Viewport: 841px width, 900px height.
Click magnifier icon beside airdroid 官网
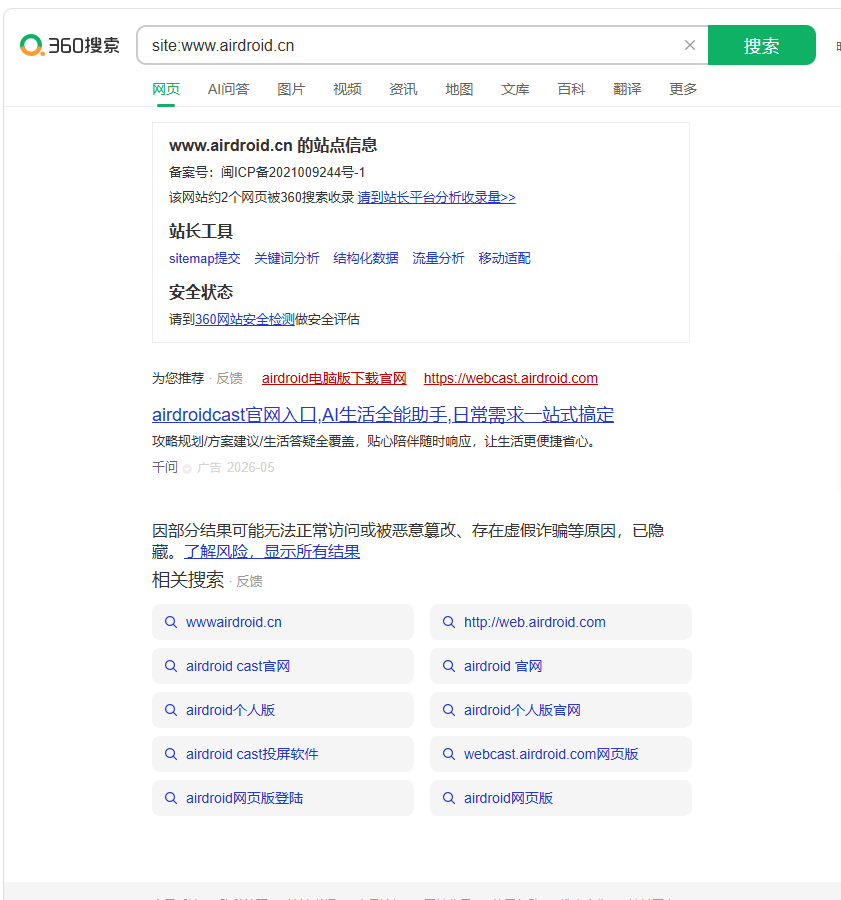click(449, 666)
